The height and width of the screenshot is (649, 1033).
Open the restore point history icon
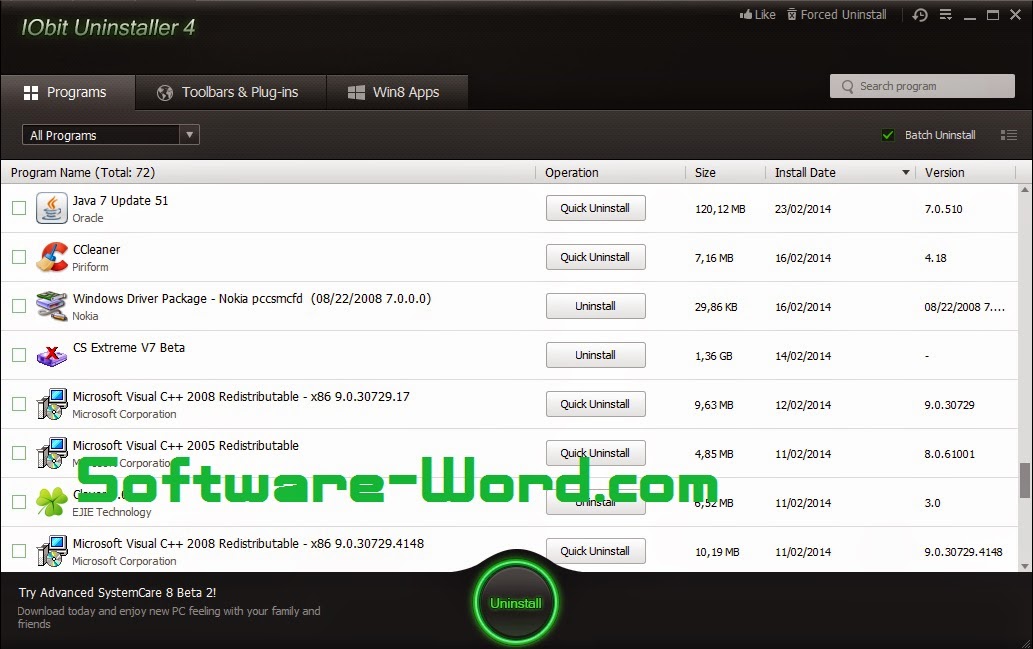tap(920, 14)
